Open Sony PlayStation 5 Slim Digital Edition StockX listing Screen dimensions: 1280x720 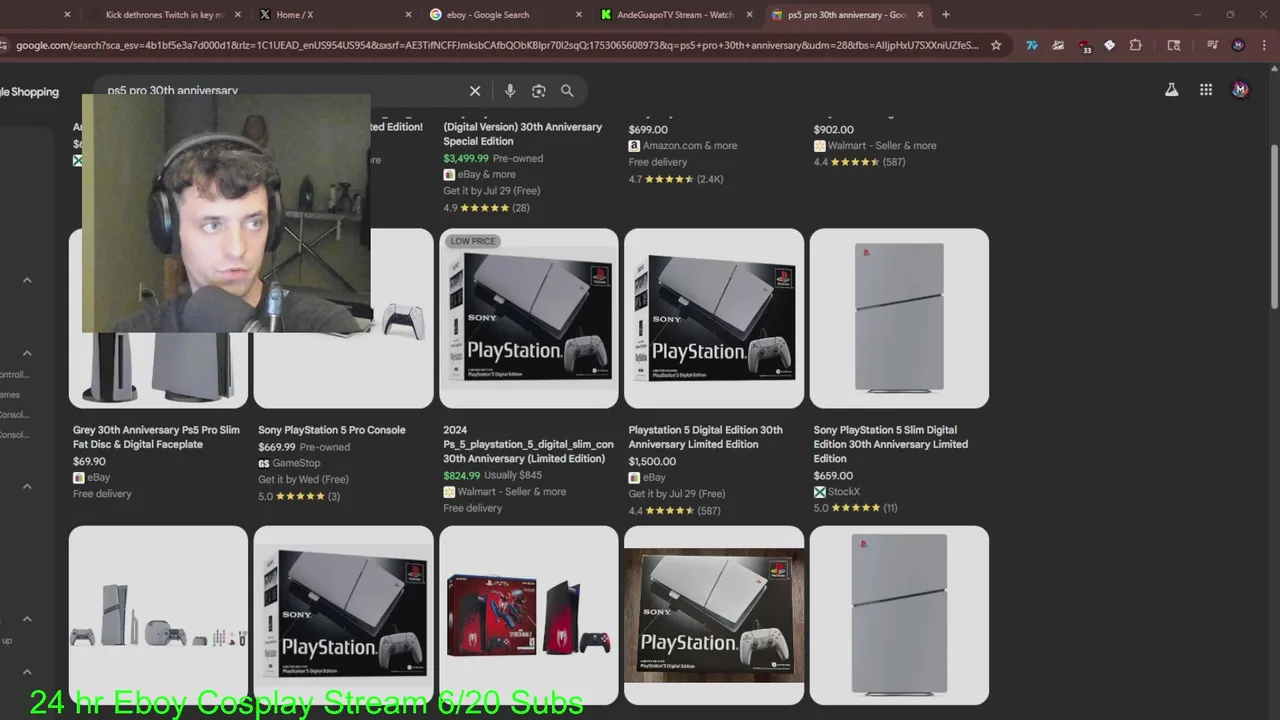[890, 444]
